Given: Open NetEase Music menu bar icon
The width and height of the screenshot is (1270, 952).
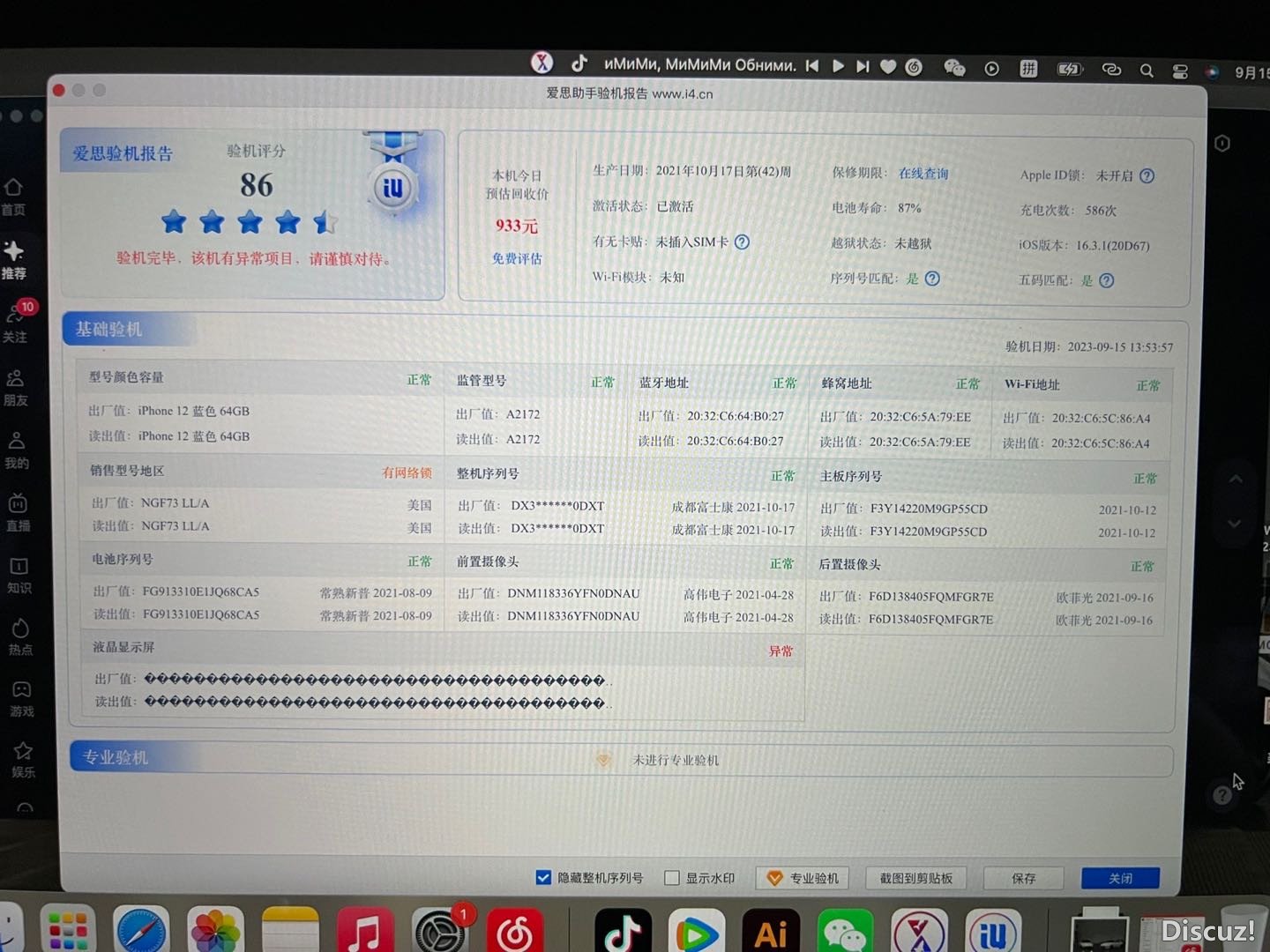Looking at the screenshot, I should pos(914,67).
